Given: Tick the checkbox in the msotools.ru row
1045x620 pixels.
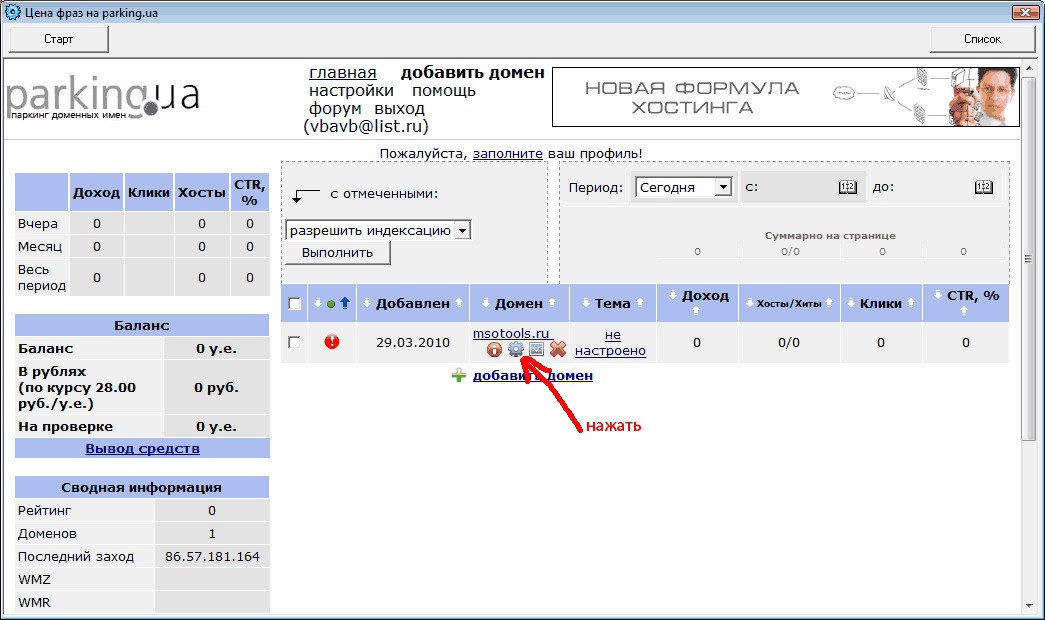Looking at the screenshot, I should (294, 342).
